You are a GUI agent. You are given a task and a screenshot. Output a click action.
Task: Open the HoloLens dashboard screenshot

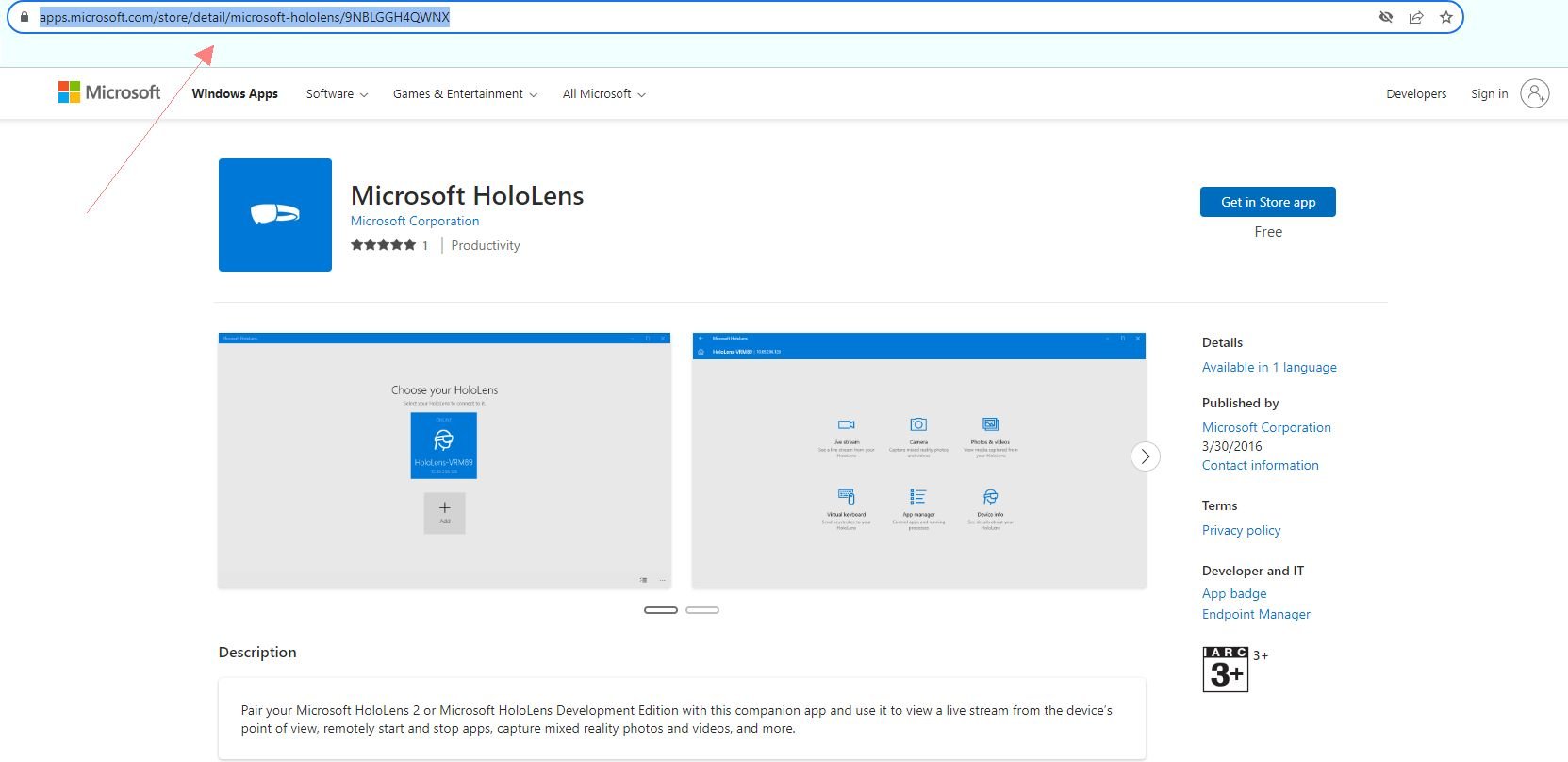click(x=919, y=460)
